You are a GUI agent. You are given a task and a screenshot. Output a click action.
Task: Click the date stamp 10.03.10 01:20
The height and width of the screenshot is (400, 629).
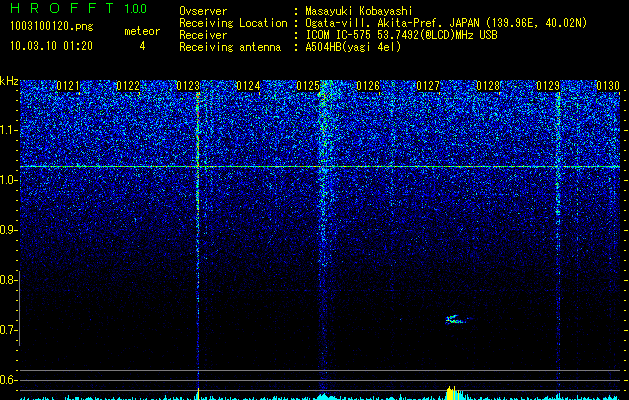point(51,46)
